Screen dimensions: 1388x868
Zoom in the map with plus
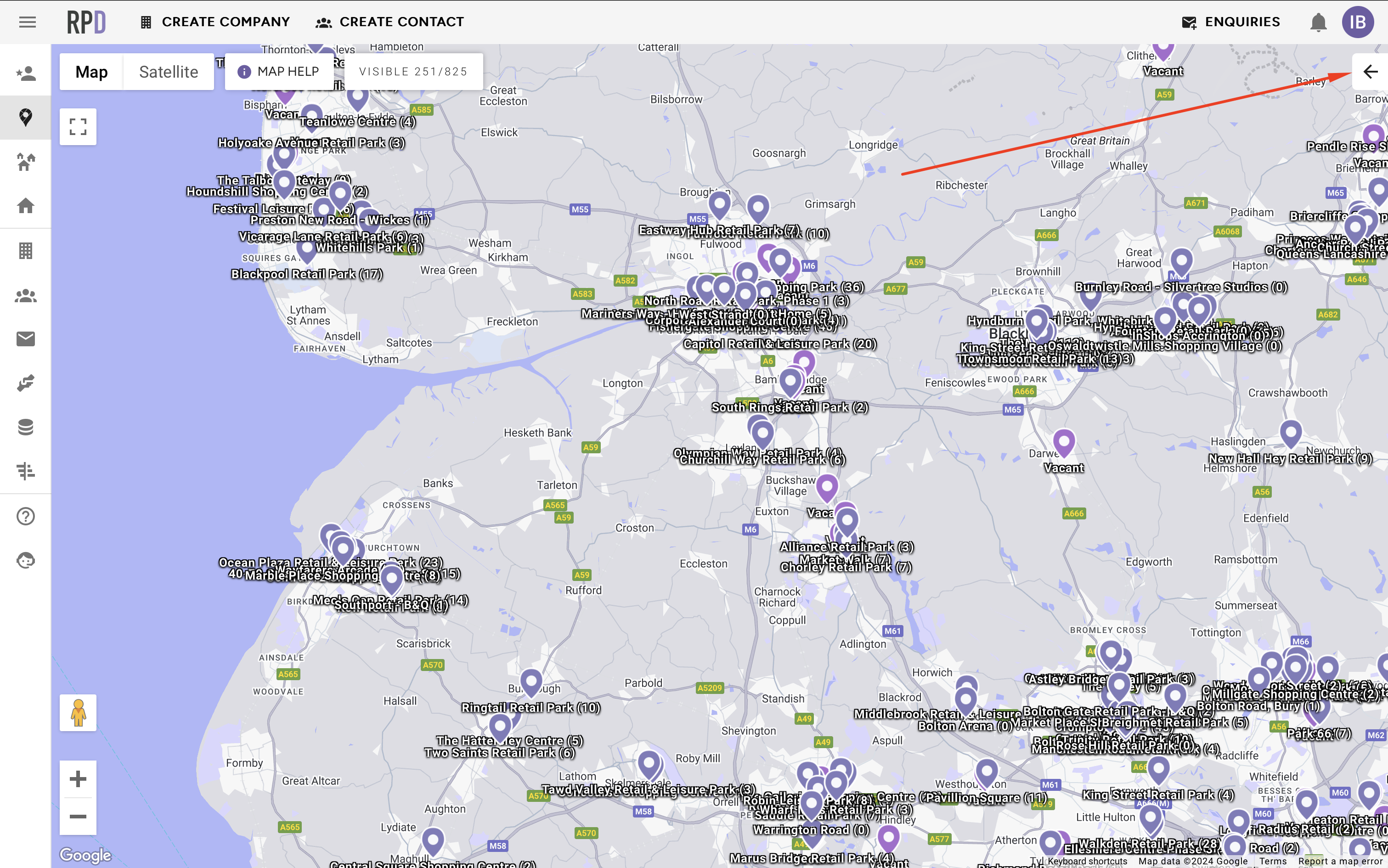point(78,779)
